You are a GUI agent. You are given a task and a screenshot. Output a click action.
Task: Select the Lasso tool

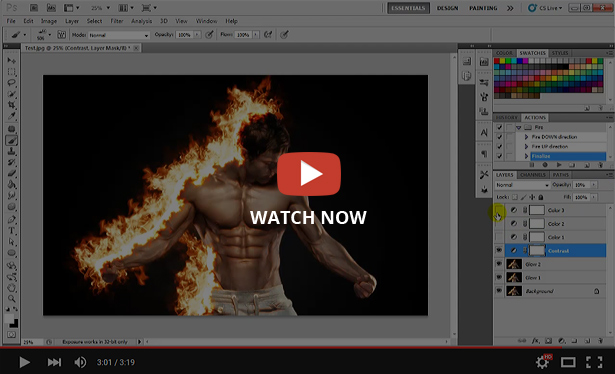(11, 83)
